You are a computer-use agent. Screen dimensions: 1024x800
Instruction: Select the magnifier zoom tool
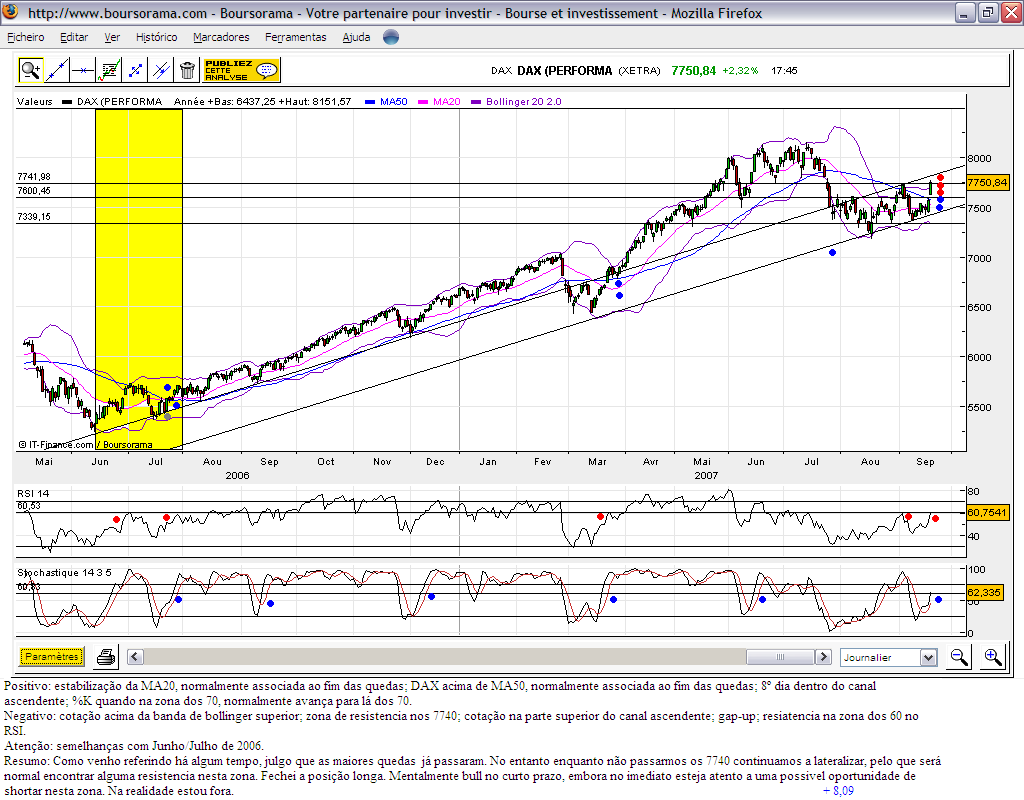[x=30, y=70]
